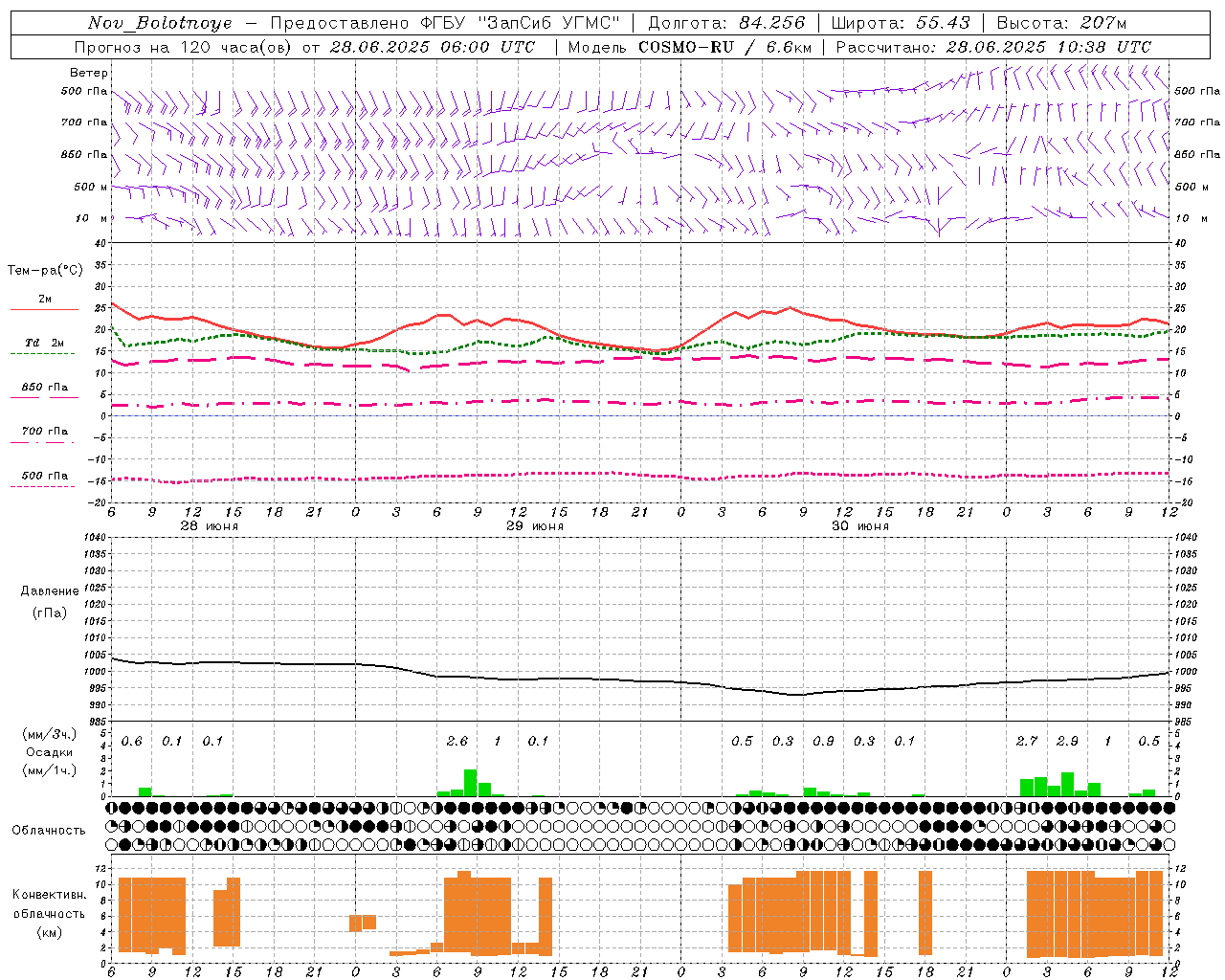
Task: Click the '(мм/3ч.)' precipitation unit label
Action: [x=50, y=734]
